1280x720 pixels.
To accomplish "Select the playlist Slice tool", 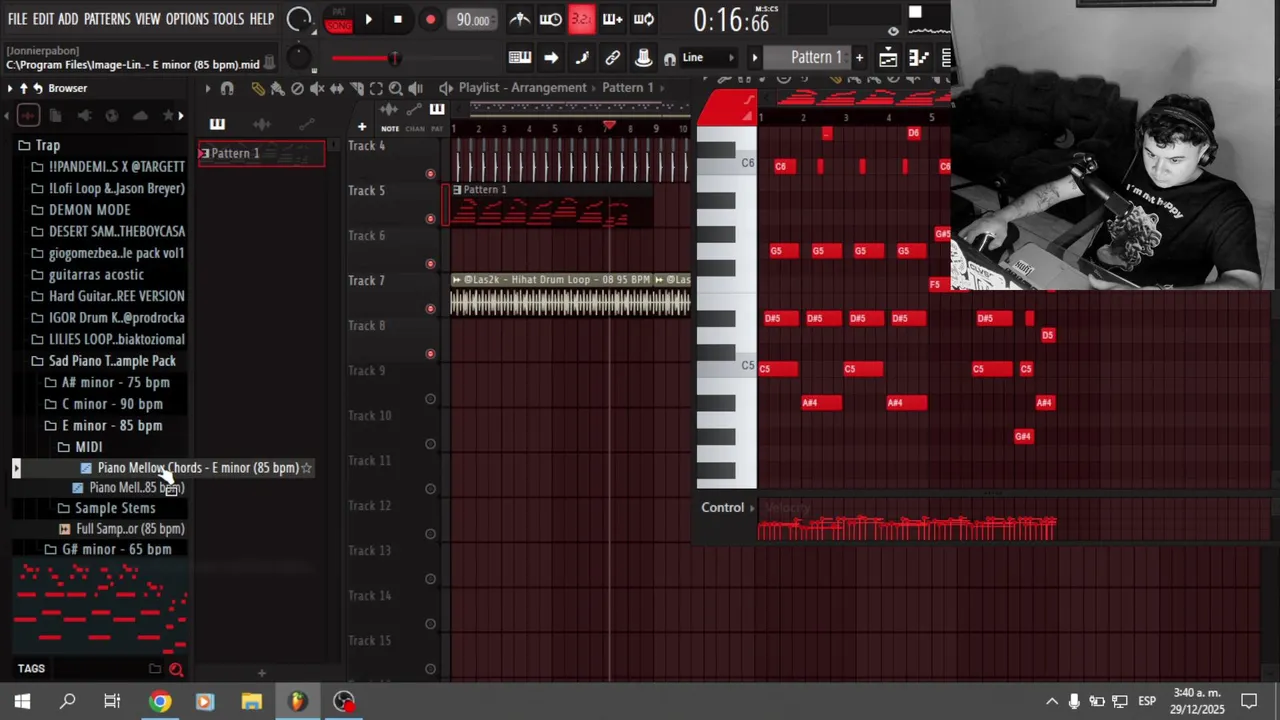I will point(356,88).
